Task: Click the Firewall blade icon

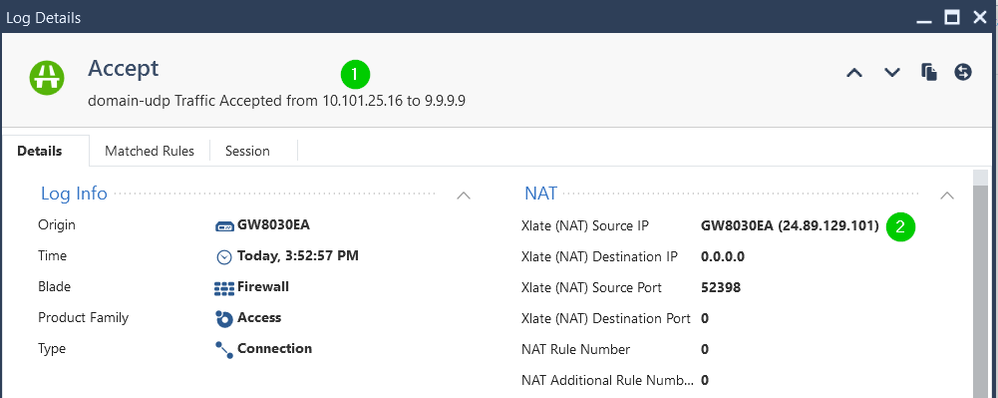Action: pos(224,288)
